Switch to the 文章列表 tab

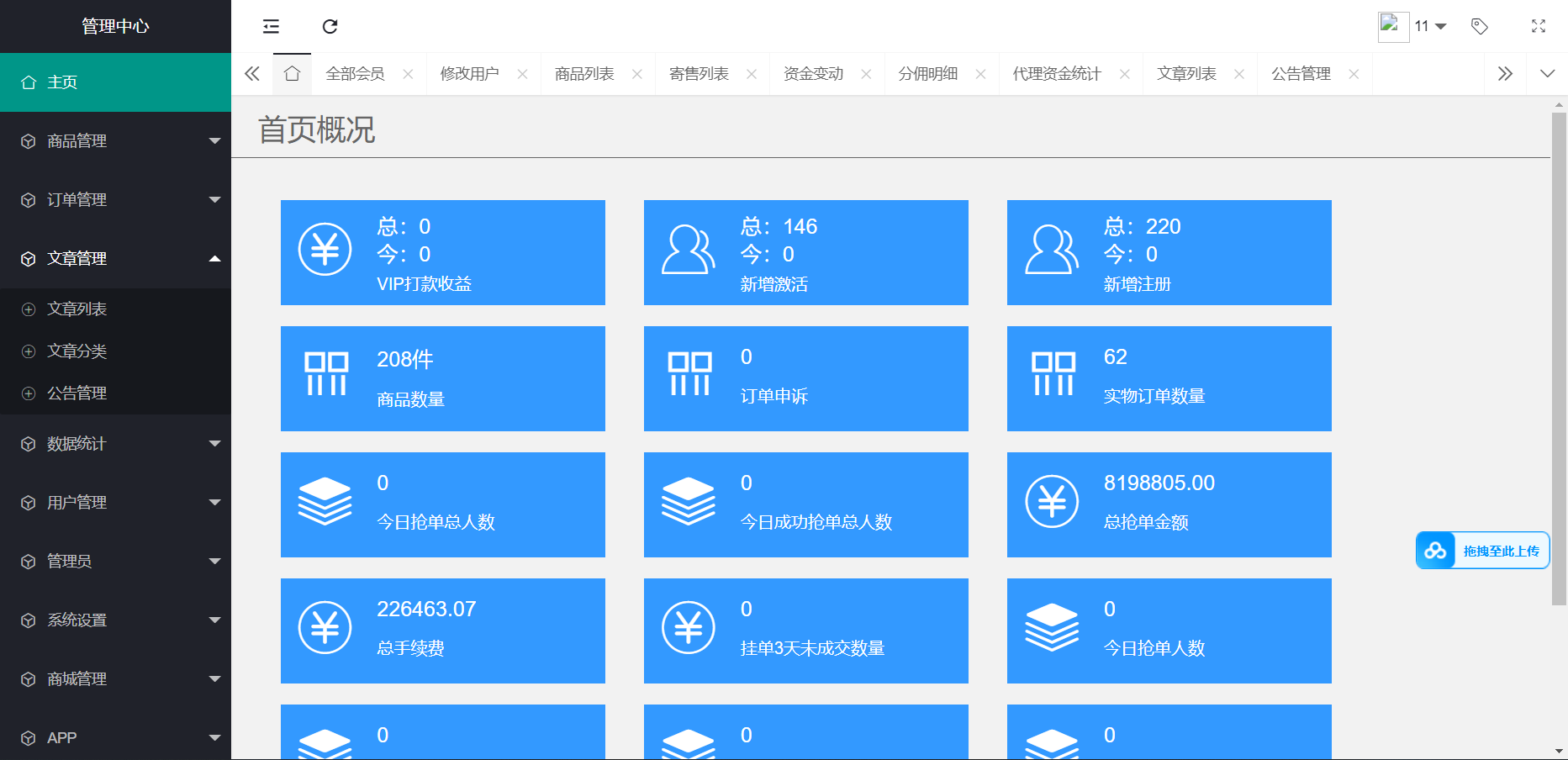tap(1186, 74)
